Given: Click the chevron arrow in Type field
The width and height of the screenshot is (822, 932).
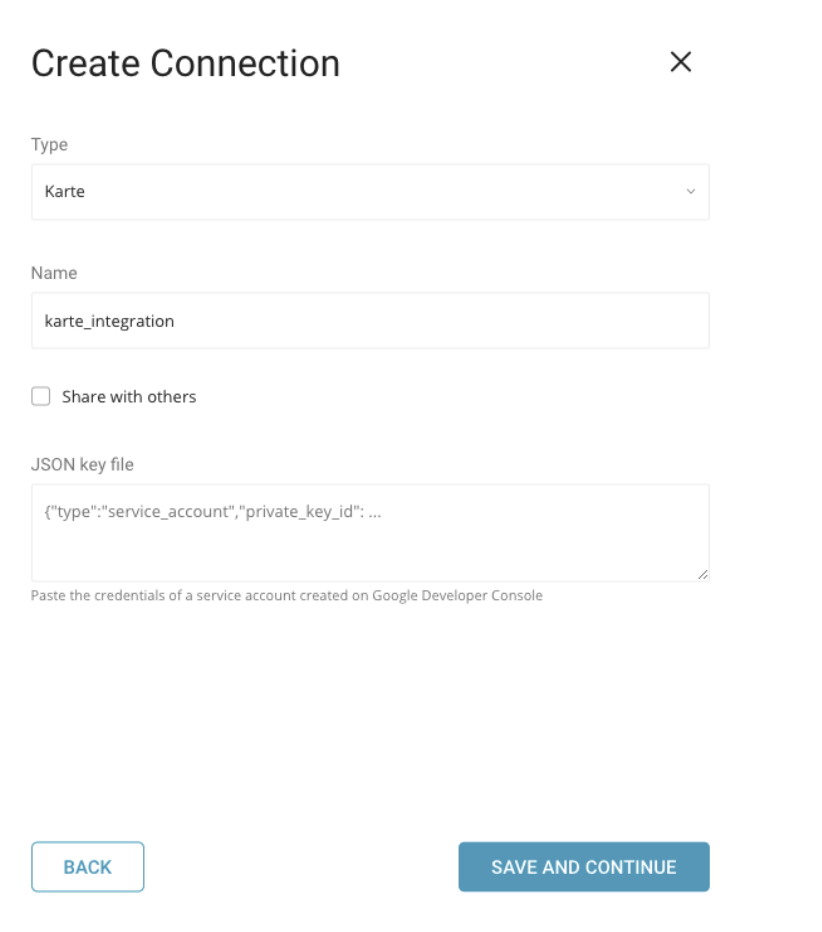Looking at the screenshot, I should 690,192.
